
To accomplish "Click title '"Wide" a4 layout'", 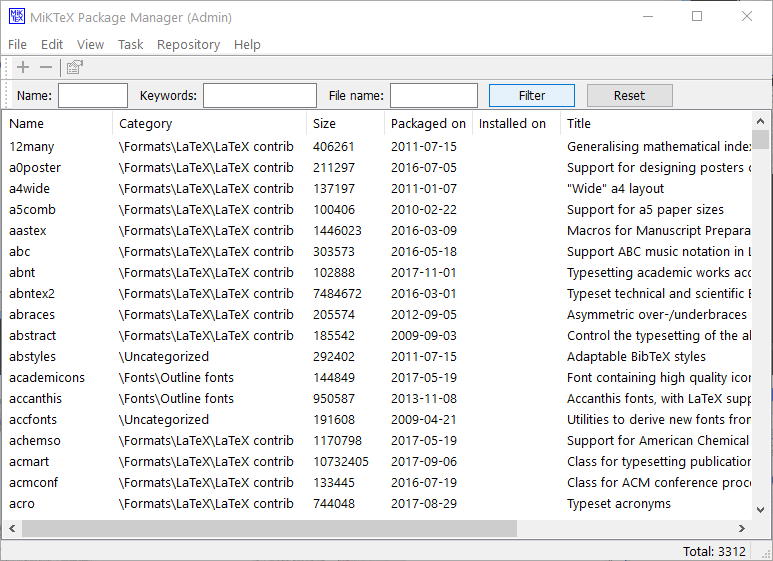I will point(615,189).
